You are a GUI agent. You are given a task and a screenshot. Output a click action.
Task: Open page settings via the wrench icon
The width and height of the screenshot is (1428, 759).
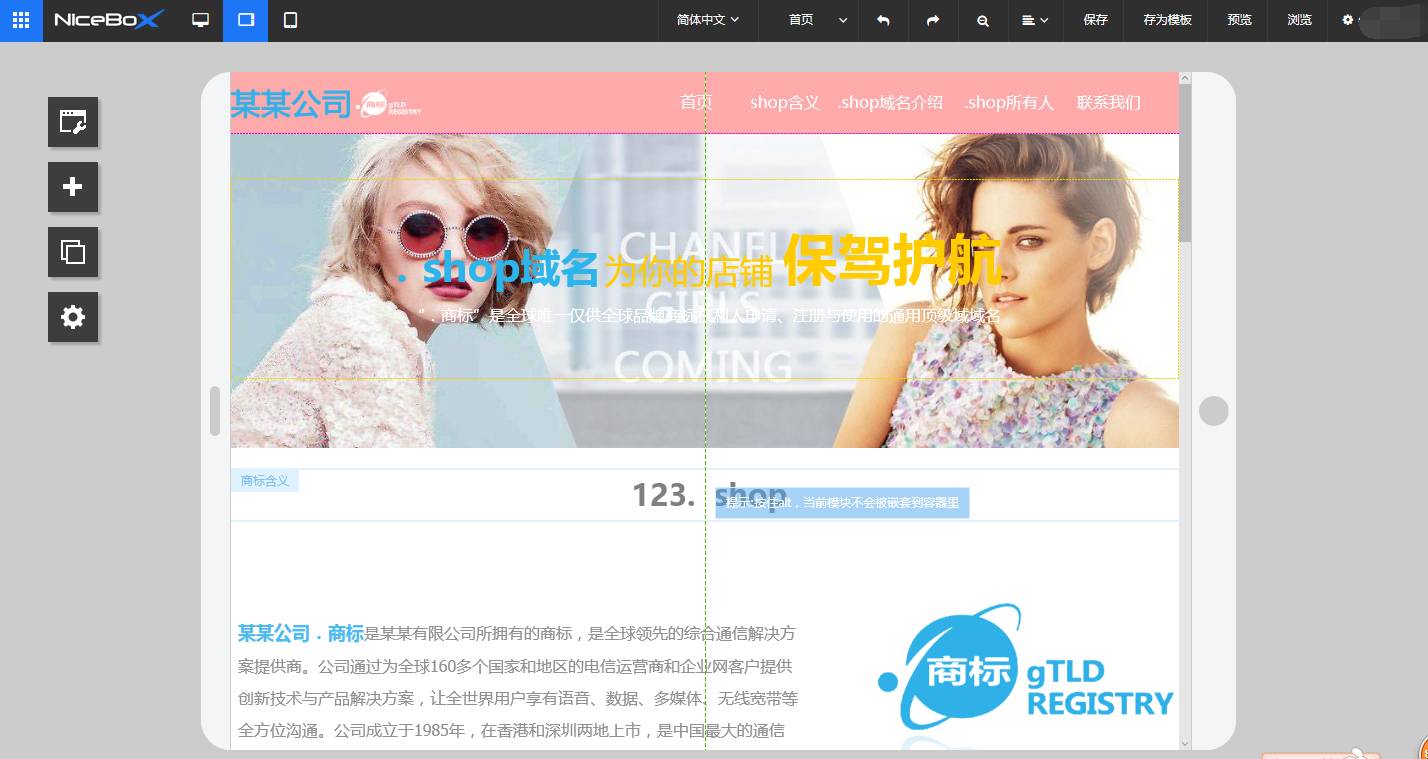(x=73, y=122)
